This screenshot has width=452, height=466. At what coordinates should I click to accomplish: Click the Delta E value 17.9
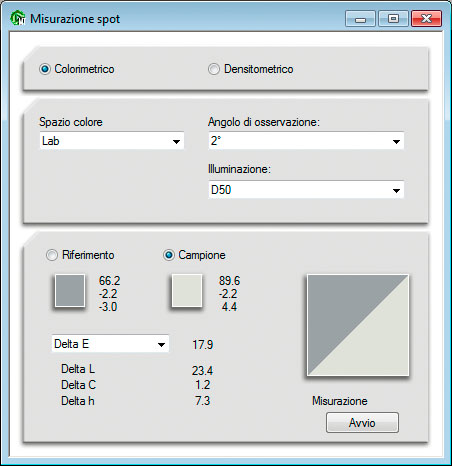coord(202,344)
